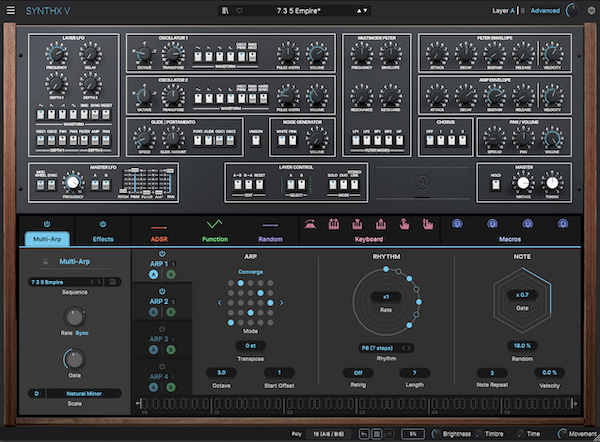600x442 pixels.
Task: Click the lock icon beside Multi-Arp
Action: (x=46, y=262)
